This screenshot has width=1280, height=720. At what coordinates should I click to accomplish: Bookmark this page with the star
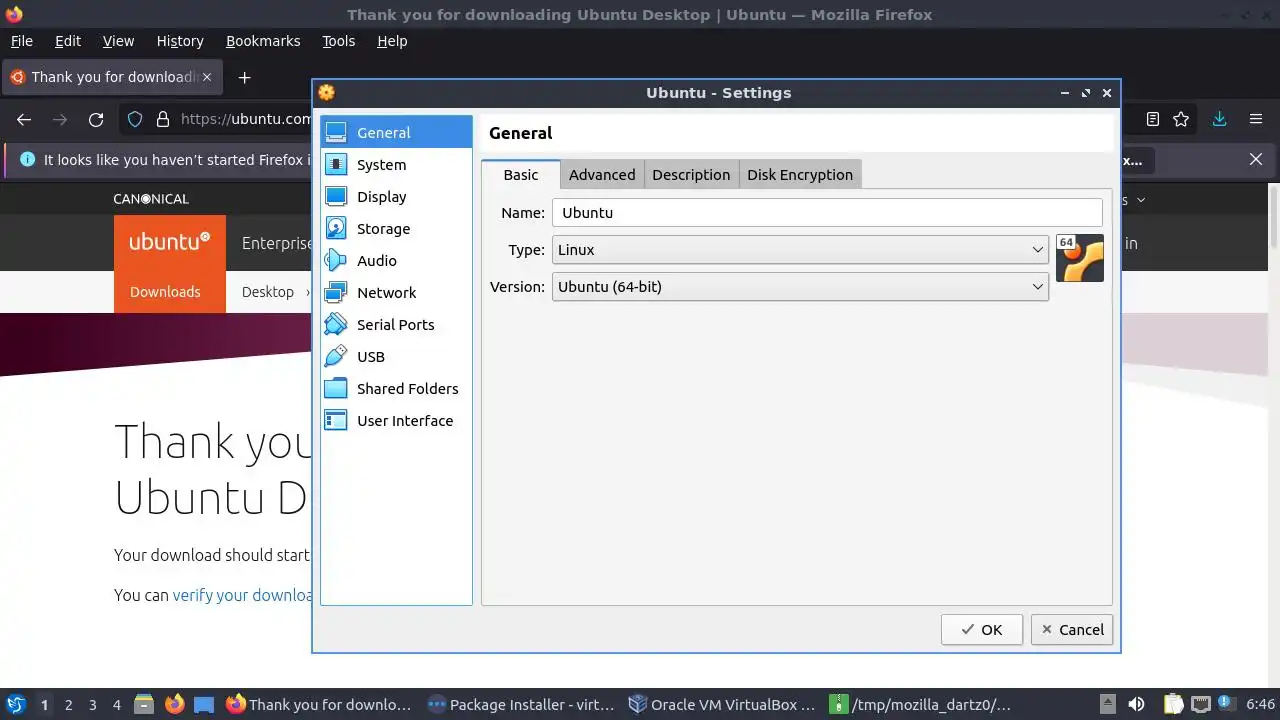click(1181, 119)
